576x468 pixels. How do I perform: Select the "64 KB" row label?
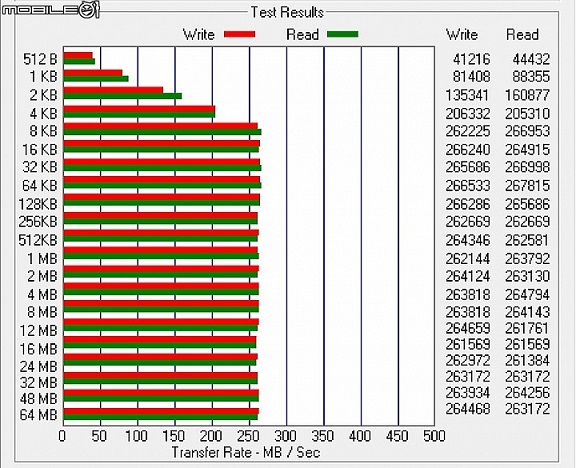40,186
